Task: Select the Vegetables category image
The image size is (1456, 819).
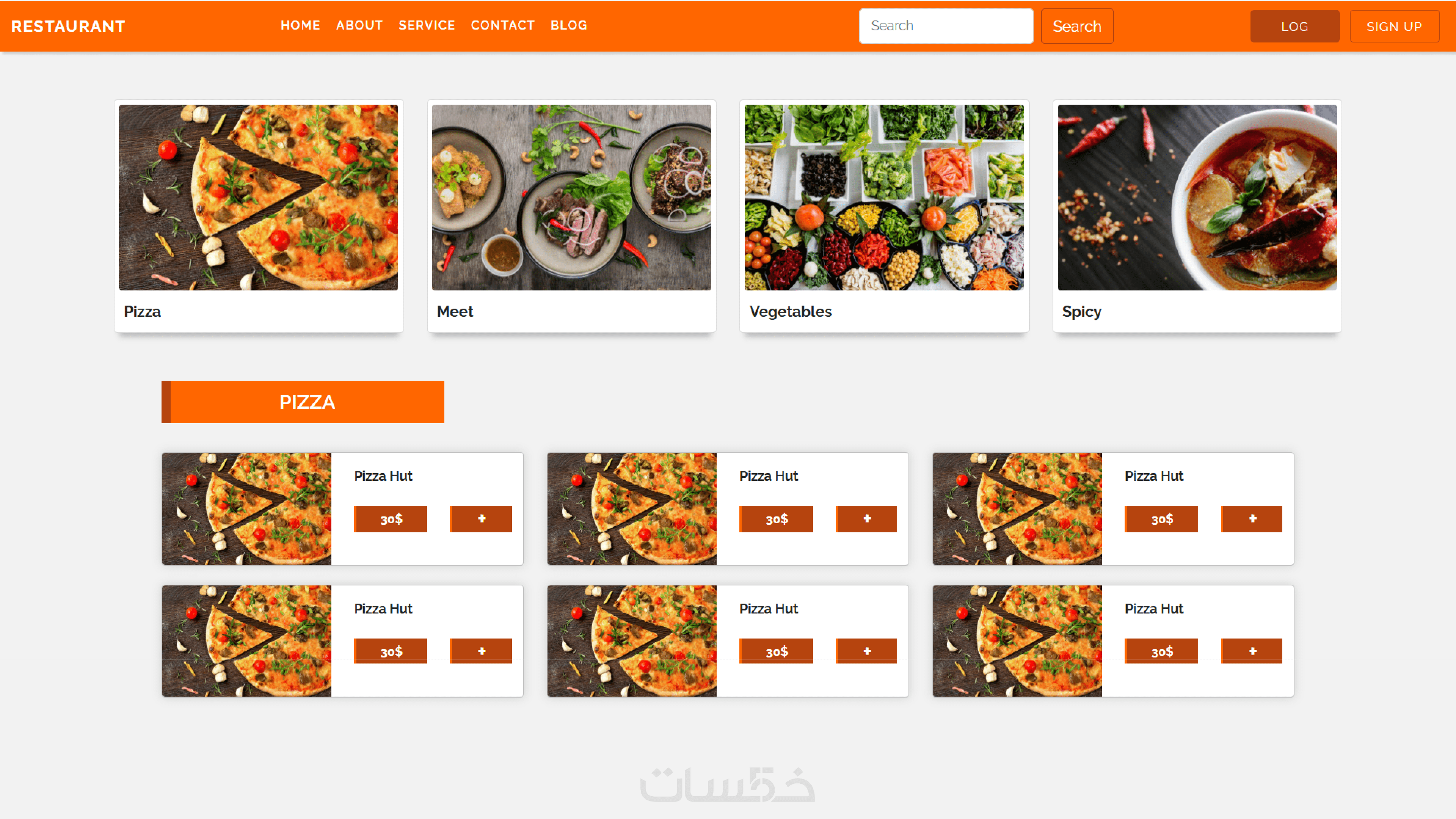Action: 884,197
